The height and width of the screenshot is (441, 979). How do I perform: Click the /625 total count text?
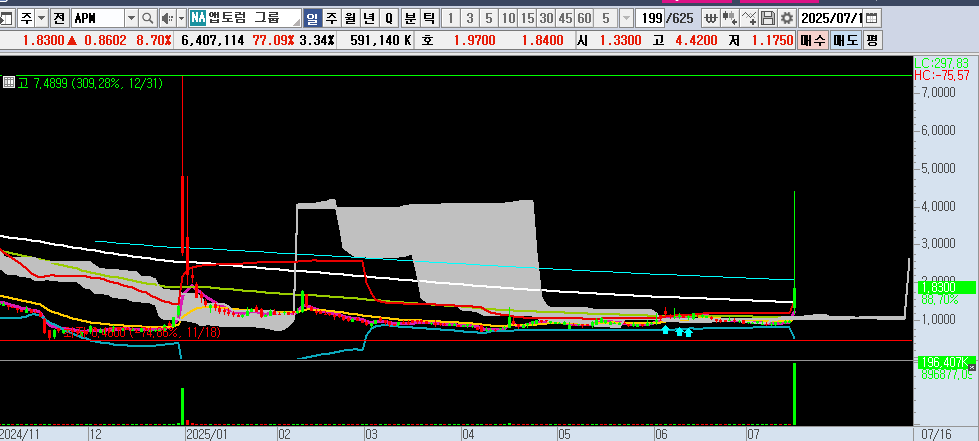pos(680,18)
